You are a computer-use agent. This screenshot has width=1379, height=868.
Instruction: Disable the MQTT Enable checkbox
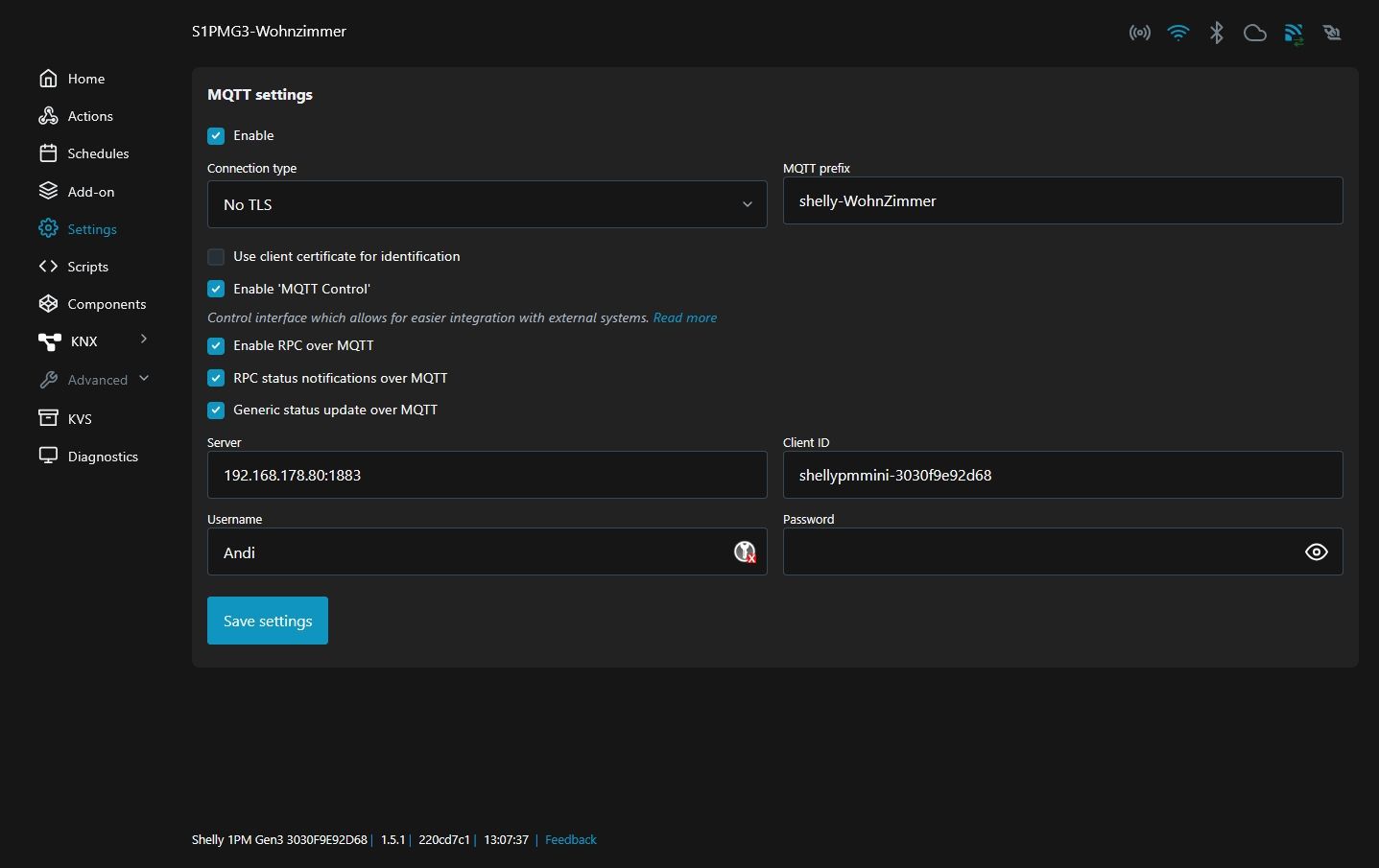click(x=216, y=136)
